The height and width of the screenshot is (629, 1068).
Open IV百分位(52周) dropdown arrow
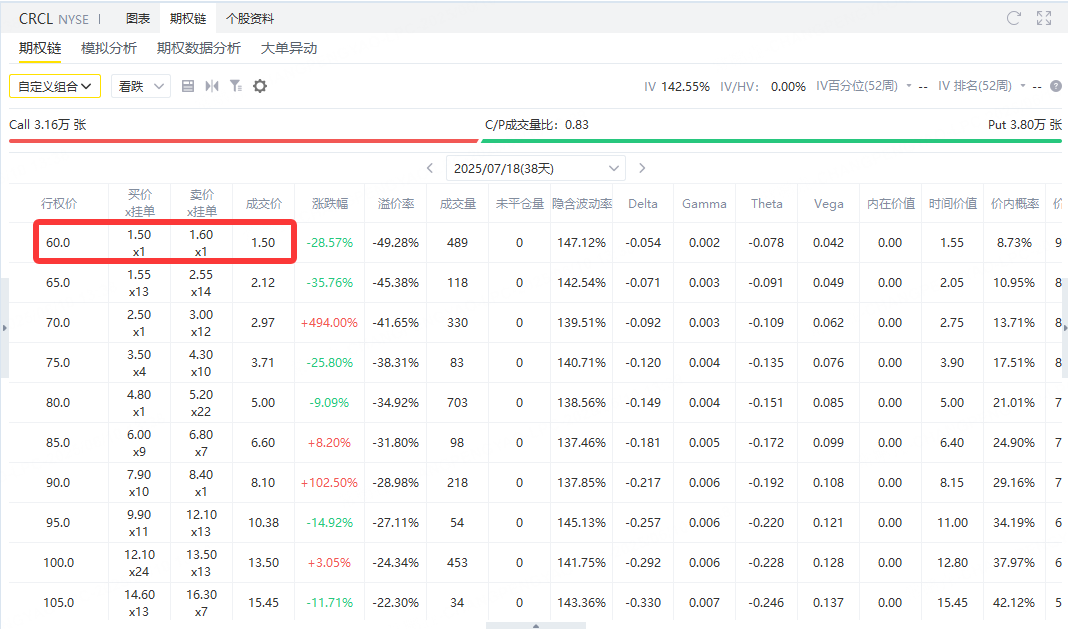[x=909, y=86]
